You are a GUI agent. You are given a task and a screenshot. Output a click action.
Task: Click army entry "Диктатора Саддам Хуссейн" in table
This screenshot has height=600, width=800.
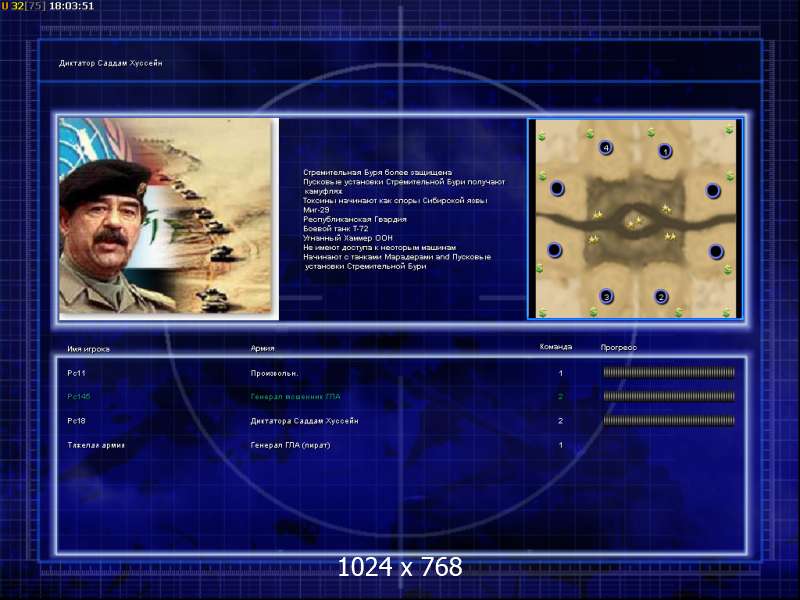305,421
